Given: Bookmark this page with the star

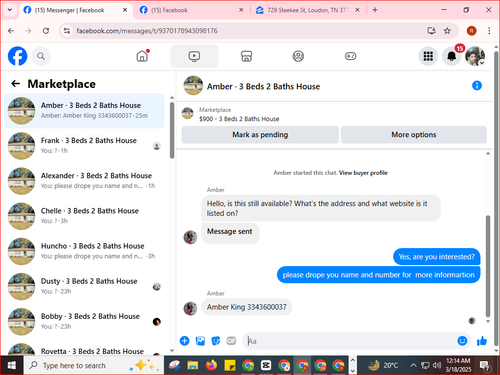Looking at the screenshot, I should point(447,31).
